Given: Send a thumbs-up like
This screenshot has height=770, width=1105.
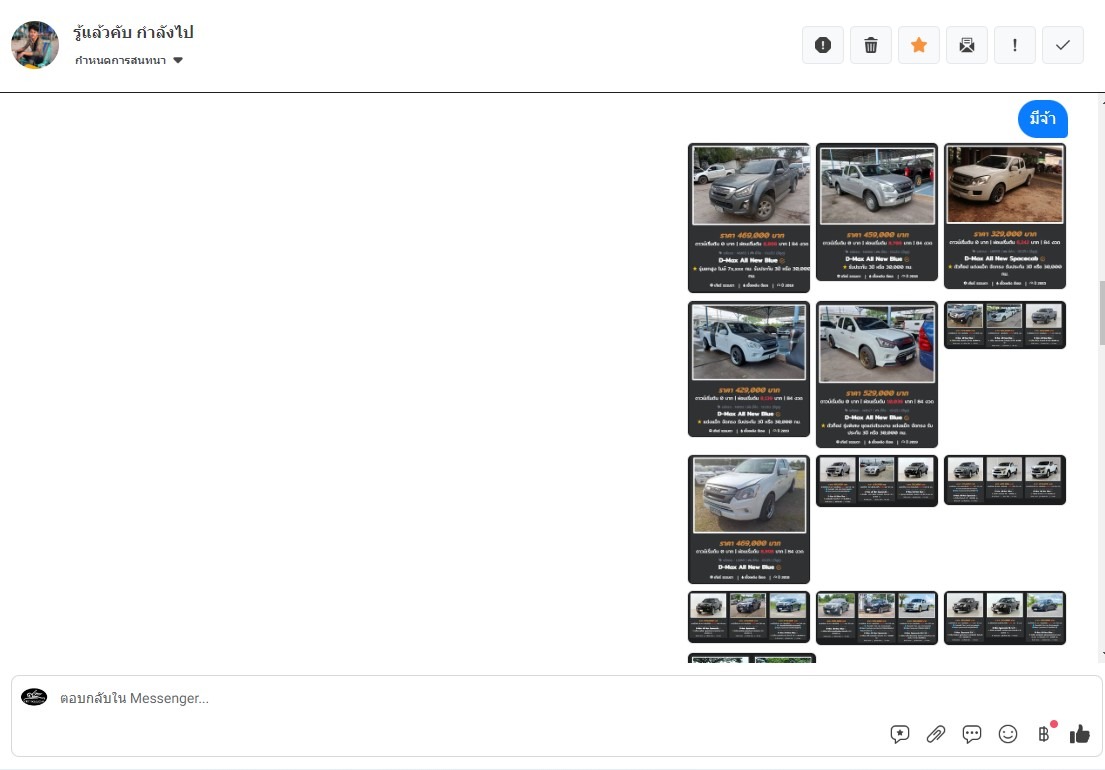Looking at the screenshot, I should pyautogui.click(x=1080, y=734).
